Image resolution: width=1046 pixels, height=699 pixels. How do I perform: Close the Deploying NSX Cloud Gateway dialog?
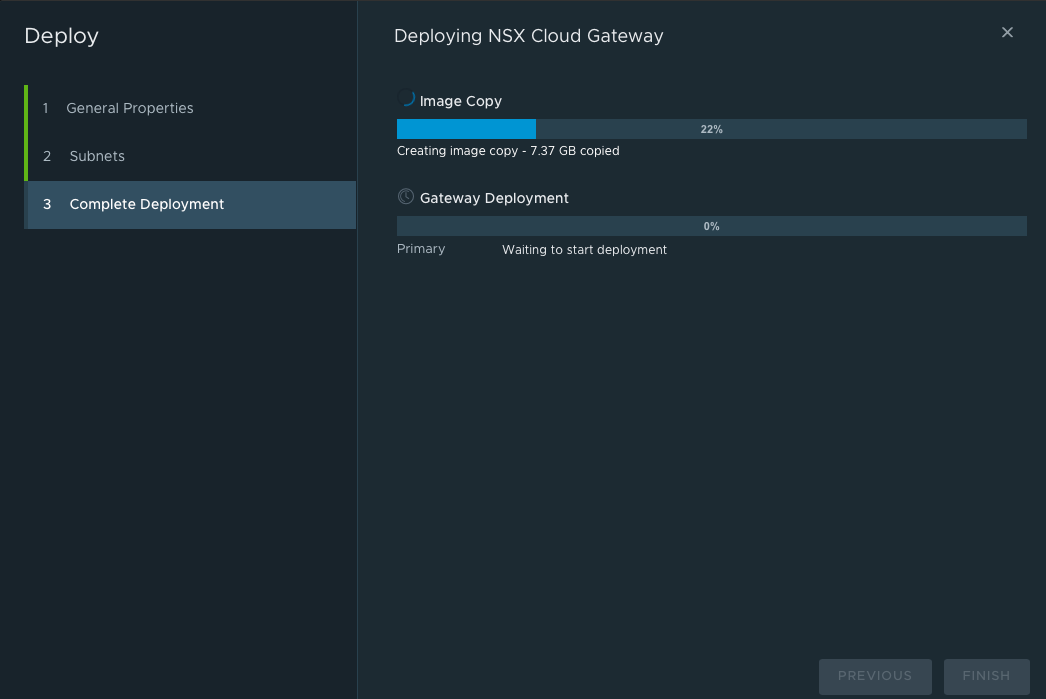1007,32
